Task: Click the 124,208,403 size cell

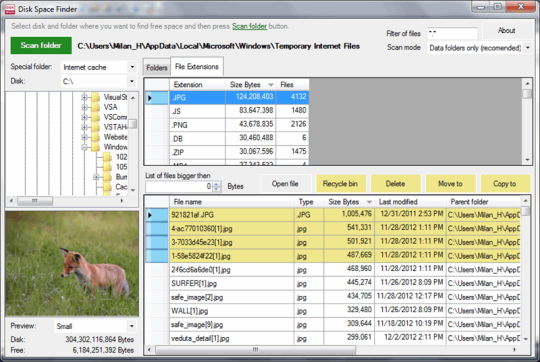Action: pyautogui.click(x=251, y=97)
